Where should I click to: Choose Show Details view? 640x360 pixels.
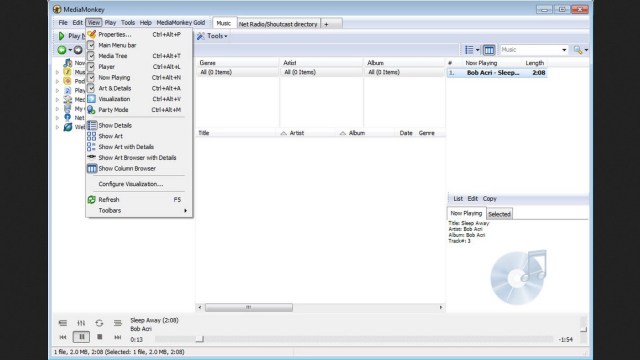tap(139, 125)
